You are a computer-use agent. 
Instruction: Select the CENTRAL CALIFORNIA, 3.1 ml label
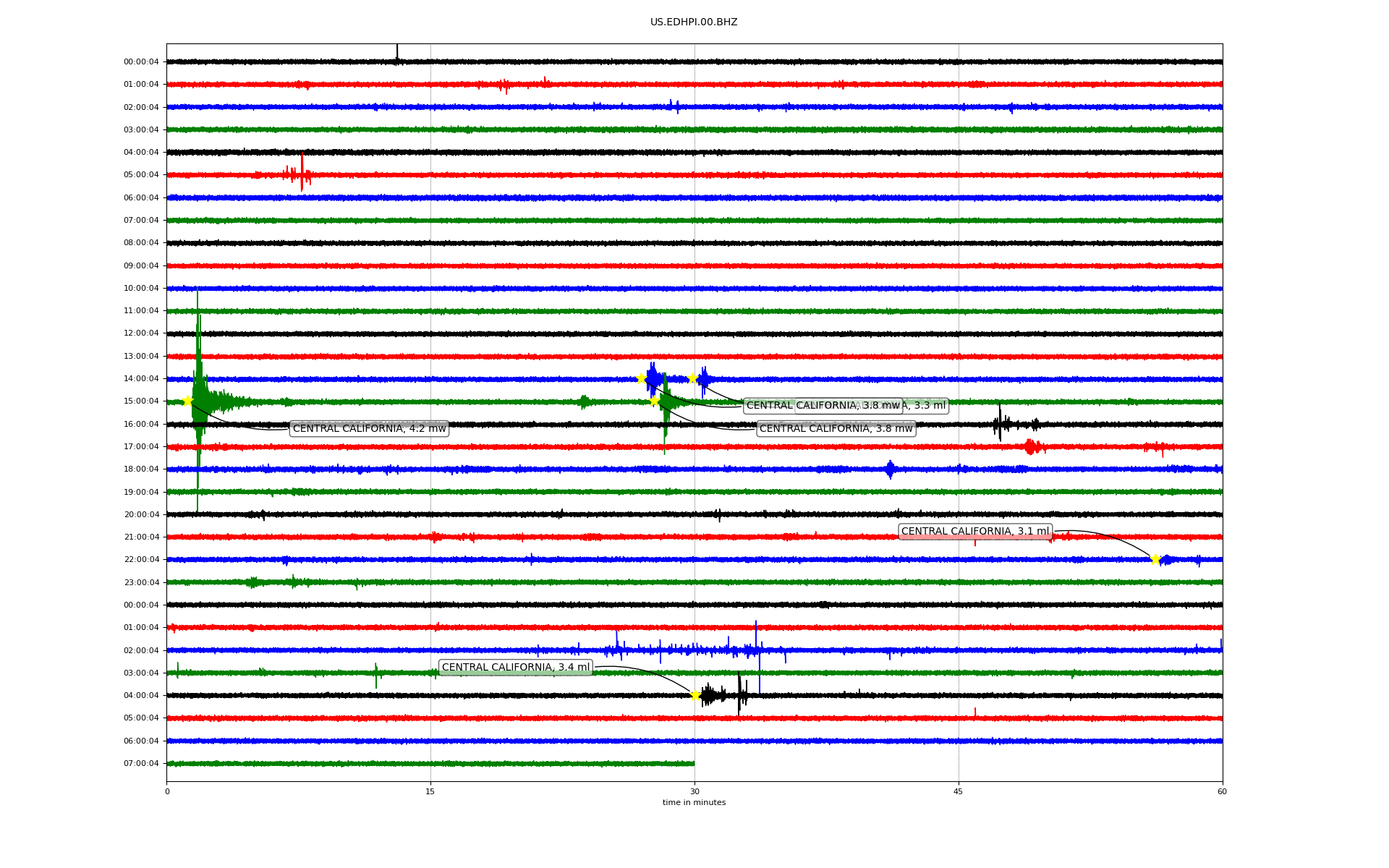click(974, 532)
